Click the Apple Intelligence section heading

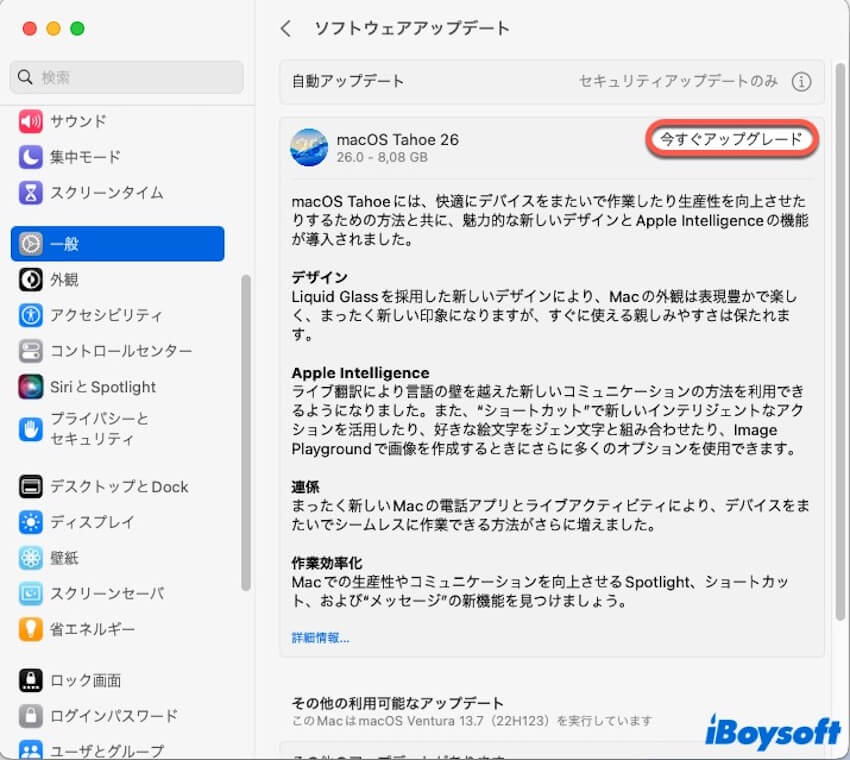(x=360, y=373)
